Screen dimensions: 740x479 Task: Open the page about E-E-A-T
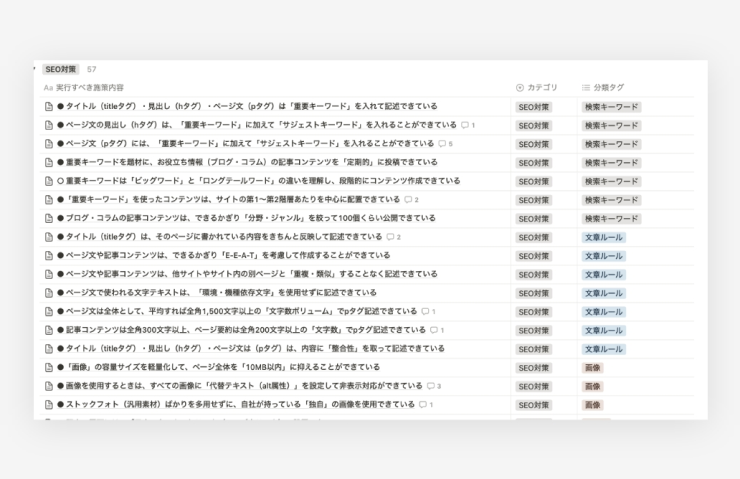[x=224, y=255]
